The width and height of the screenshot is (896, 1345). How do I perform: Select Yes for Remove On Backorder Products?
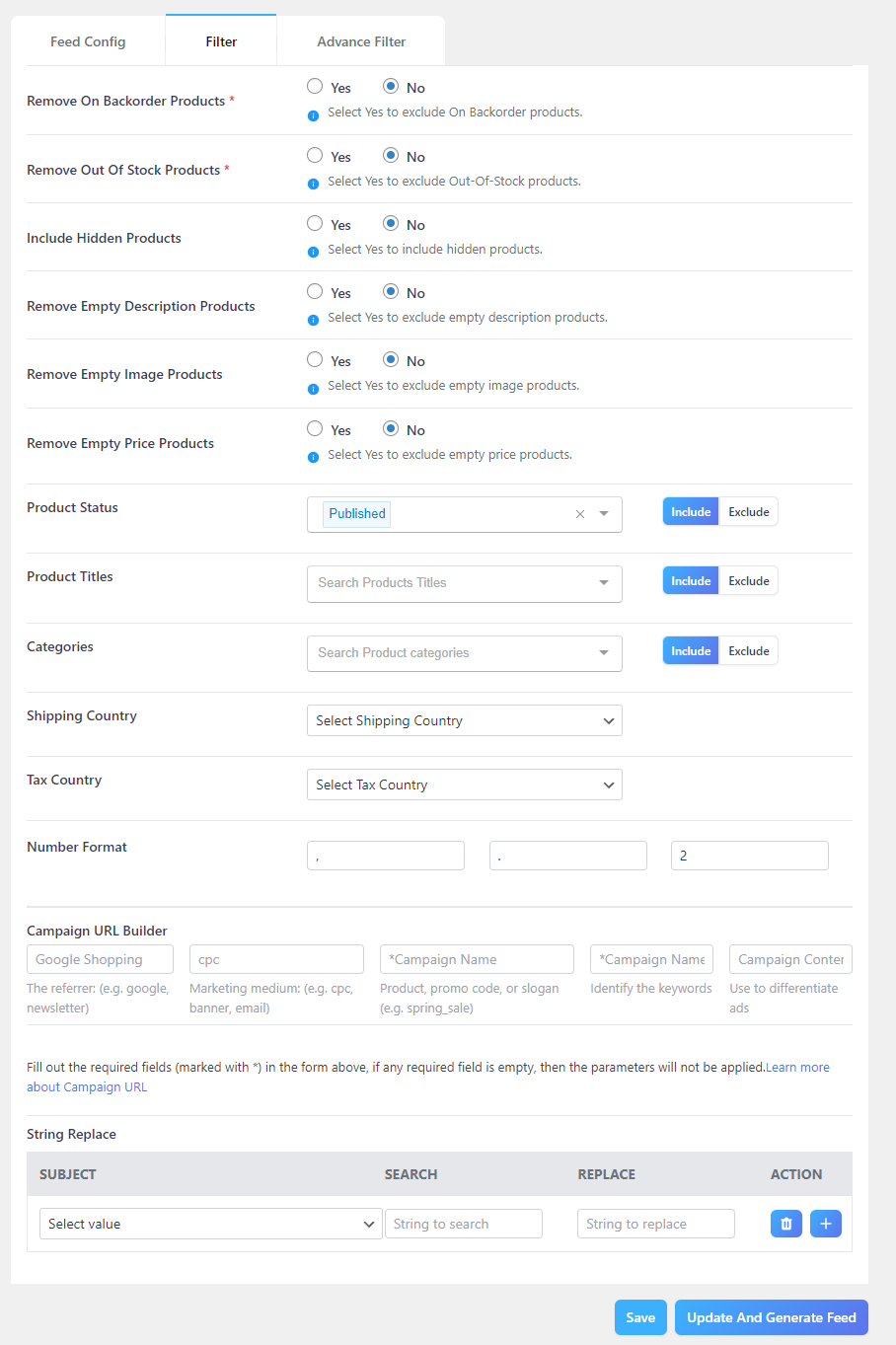tap(315, 87)
